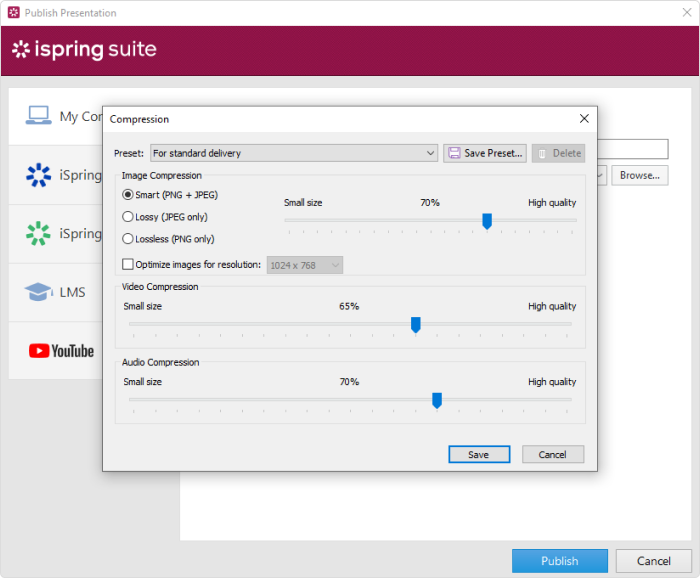The height and width of the screenshot is (578, 700).
Task: Click the "Video Compression" group label
Action: (x=160, y=287)
